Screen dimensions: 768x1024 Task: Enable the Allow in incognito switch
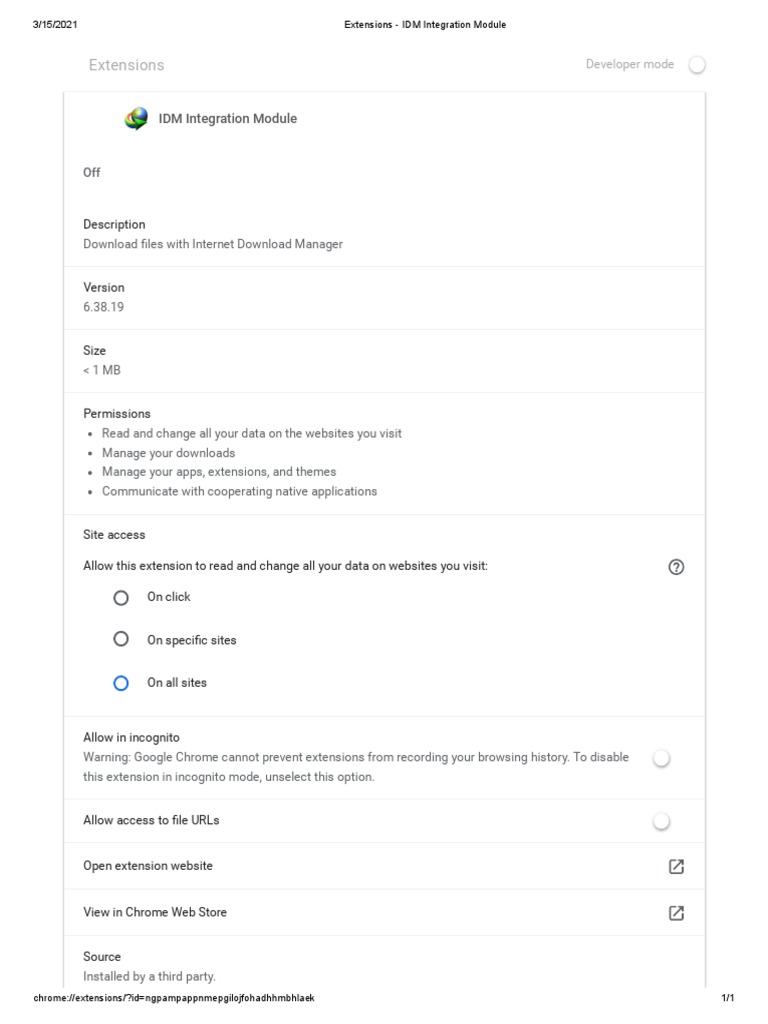[661, 759]
